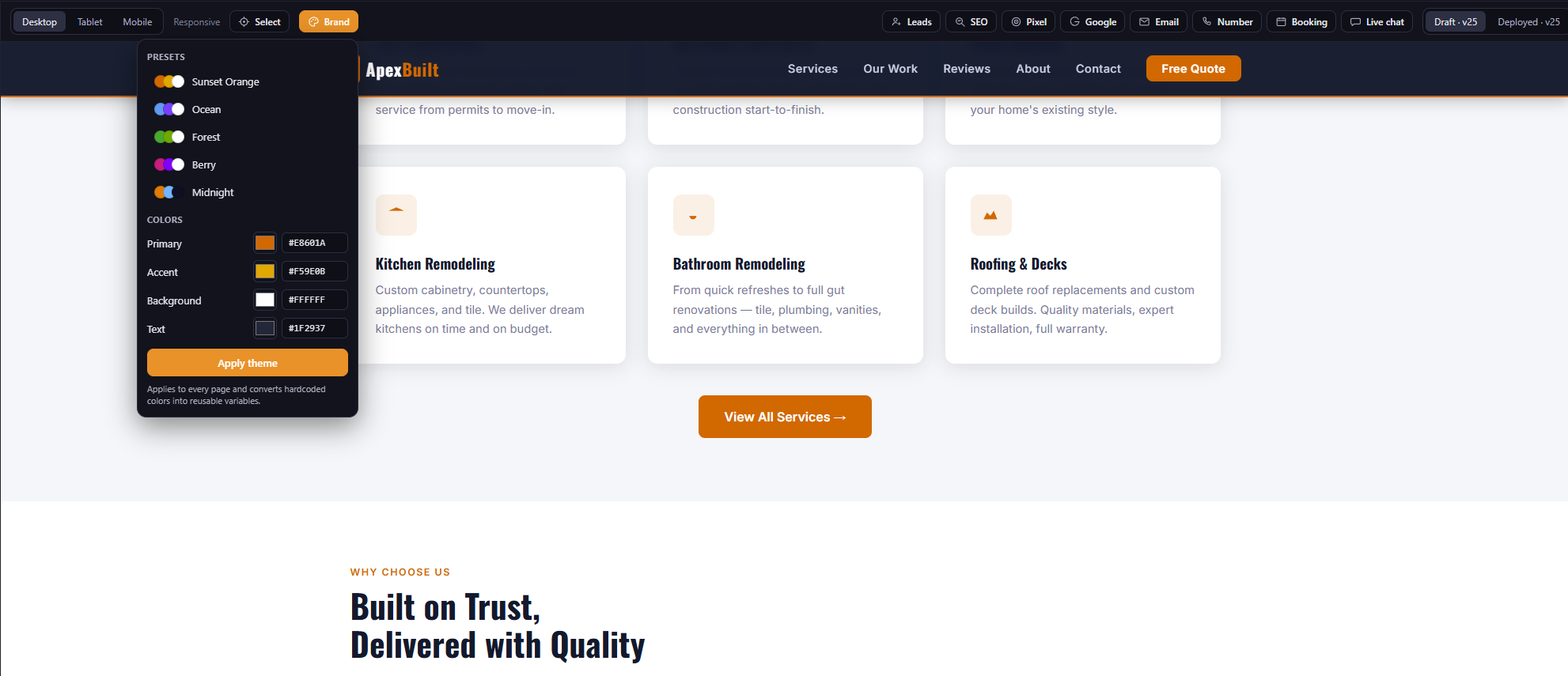Go to Our Work nav link
This screenshot has width=1568, height=676.
tap(890, 69)
